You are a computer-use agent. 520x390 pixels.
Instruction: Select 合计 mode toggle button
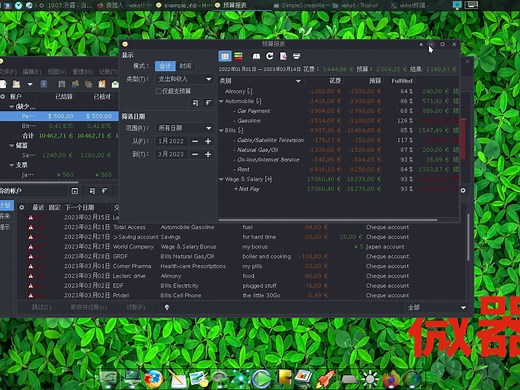point(165,66)
